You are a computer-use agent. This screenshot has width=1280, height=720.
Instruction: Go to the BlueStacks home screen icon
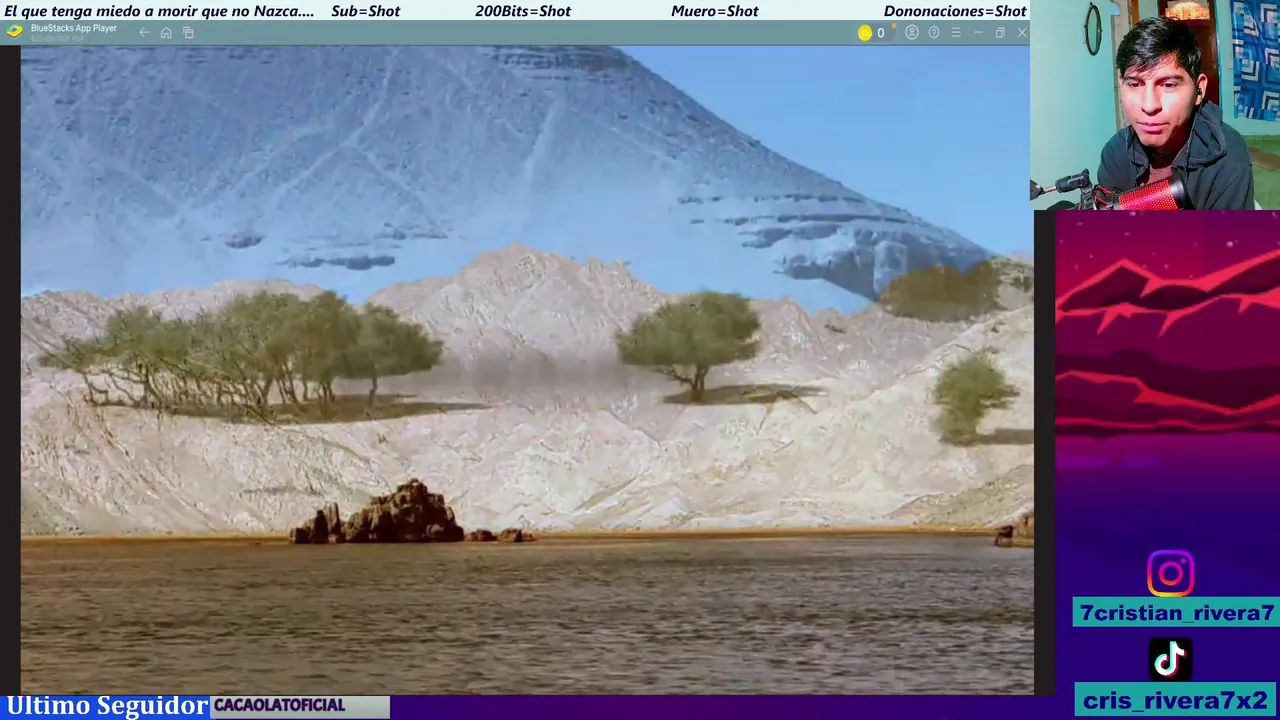[166, 33]
